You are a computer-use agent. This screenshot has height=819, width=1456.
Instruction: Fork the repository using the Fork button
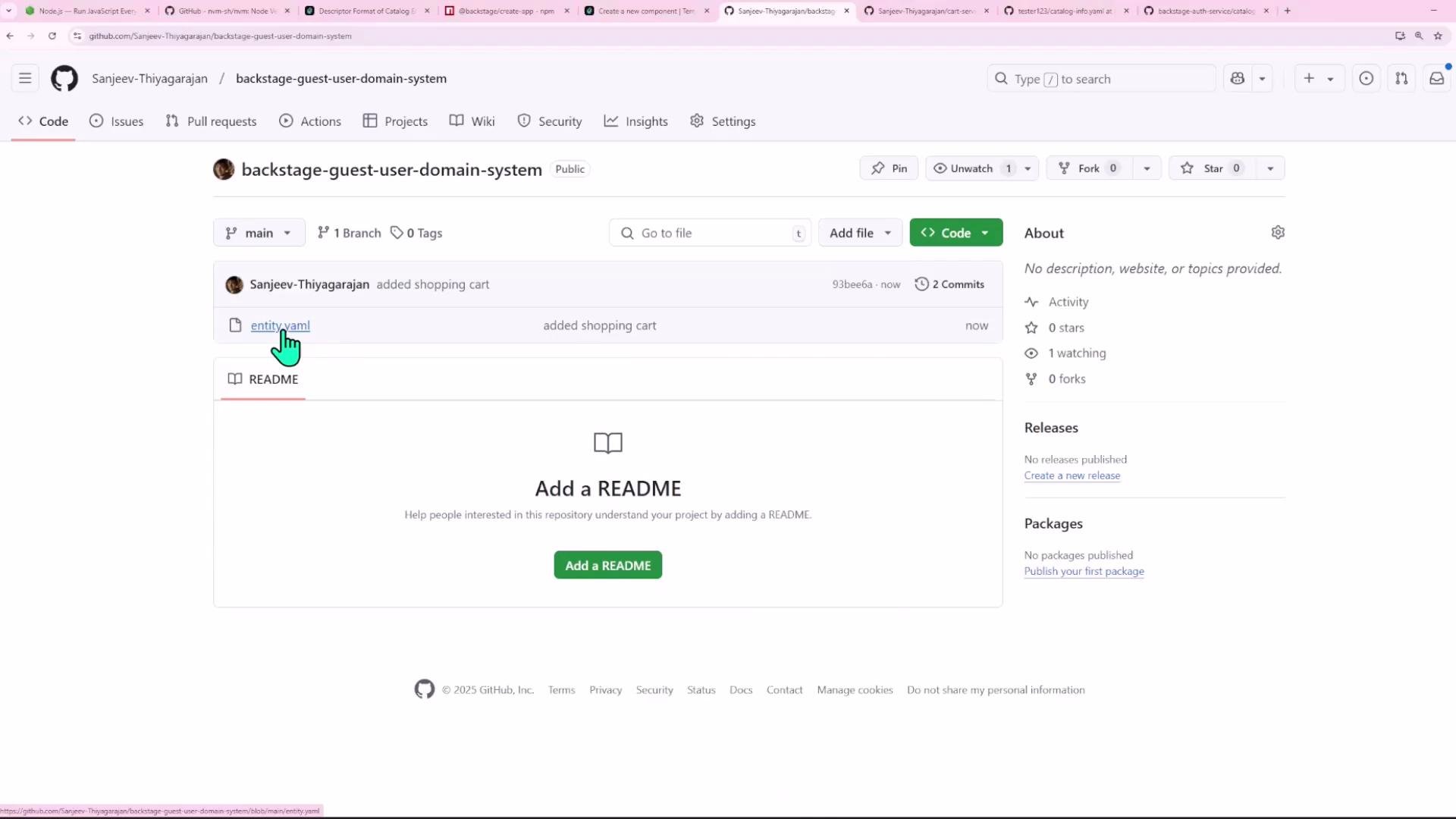click(x=1089, y=168)
